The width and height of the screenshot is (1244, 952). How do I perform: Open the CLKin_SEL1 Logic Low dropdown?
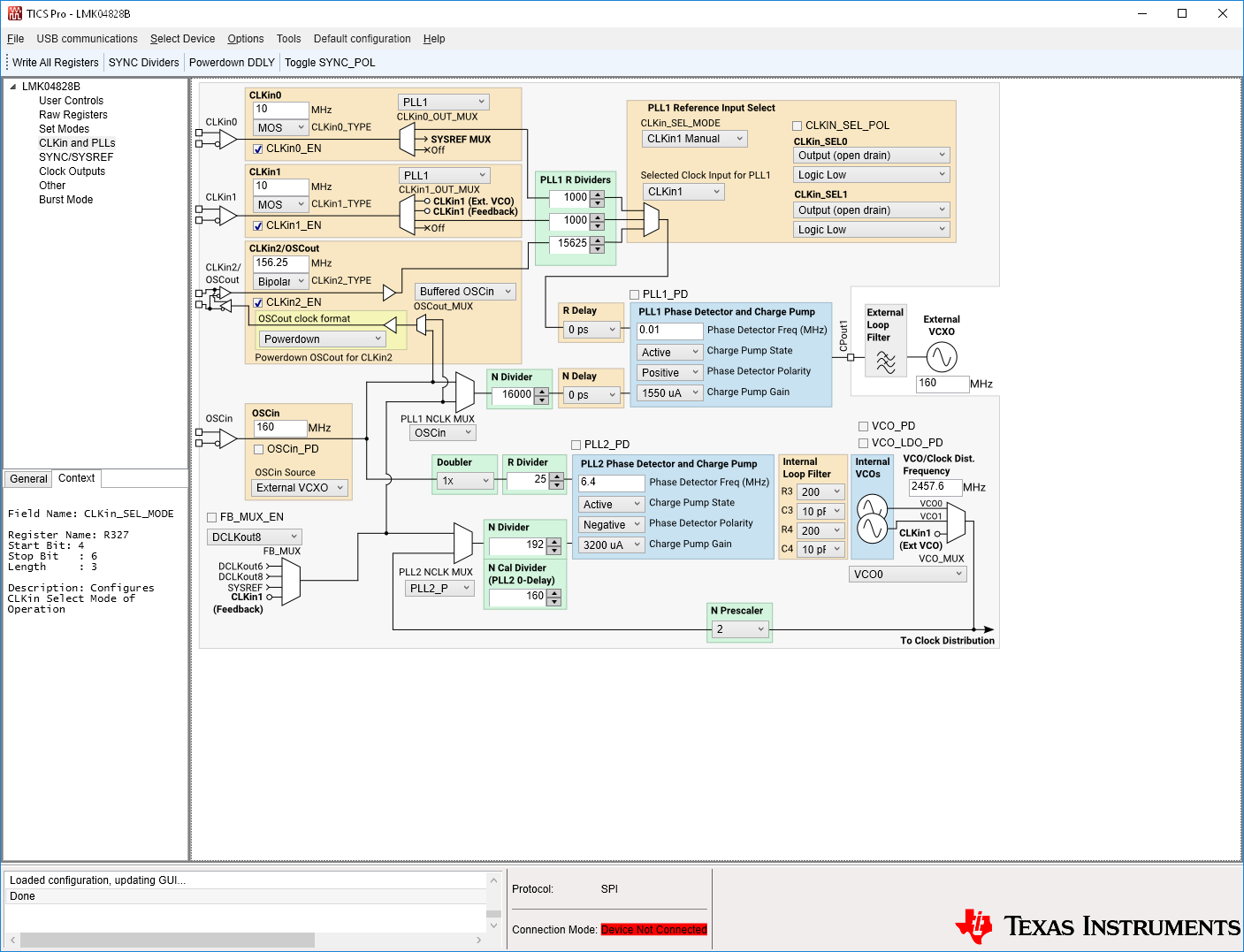point(872,230)
